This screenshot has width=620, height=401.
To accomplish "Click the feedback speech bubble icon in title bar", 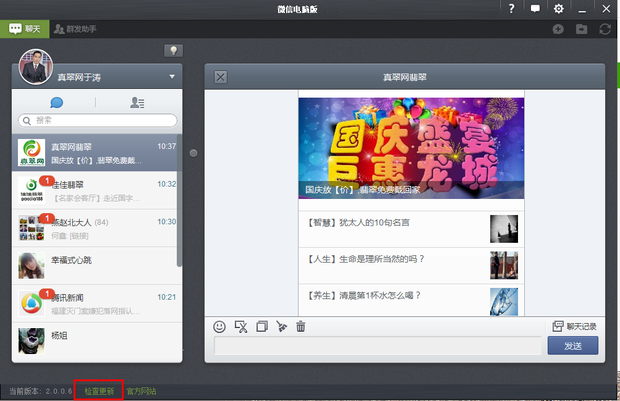I will click(535, 9).
